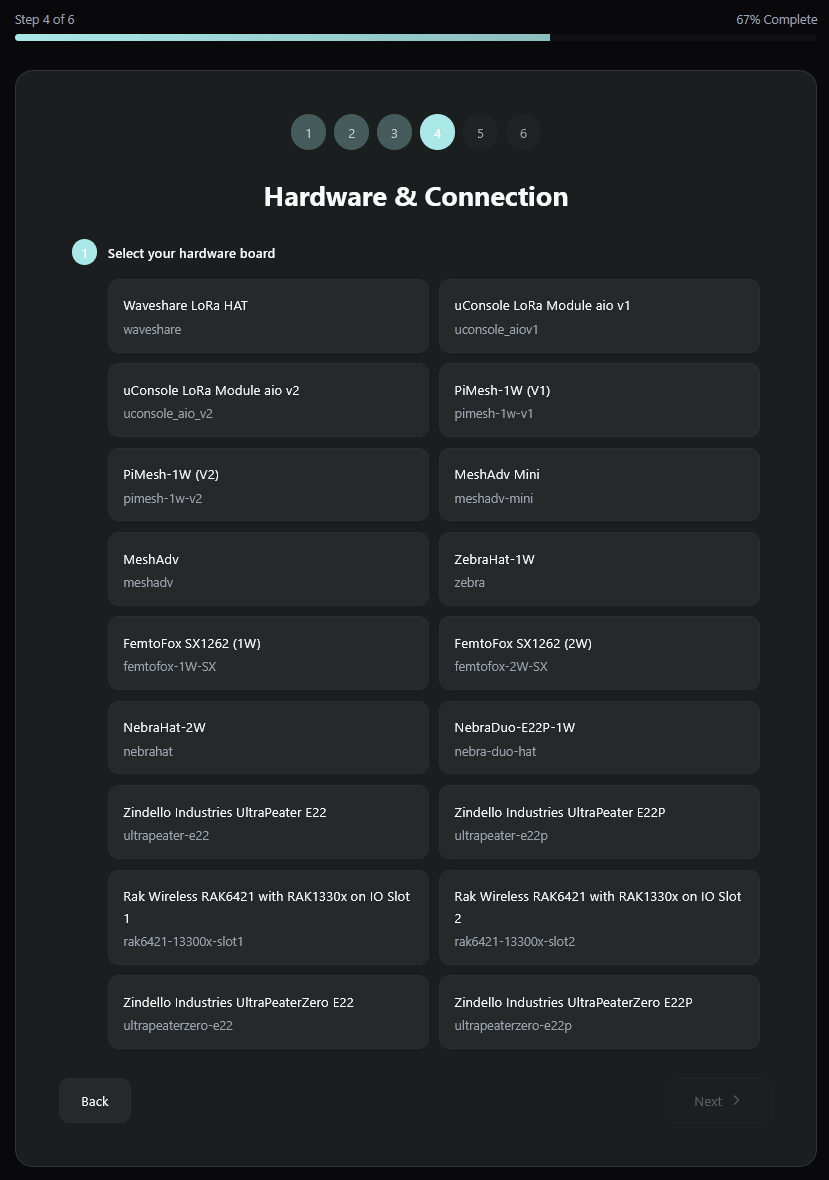Click the 'Step 4 of 6' label

[x=44, y=20]
